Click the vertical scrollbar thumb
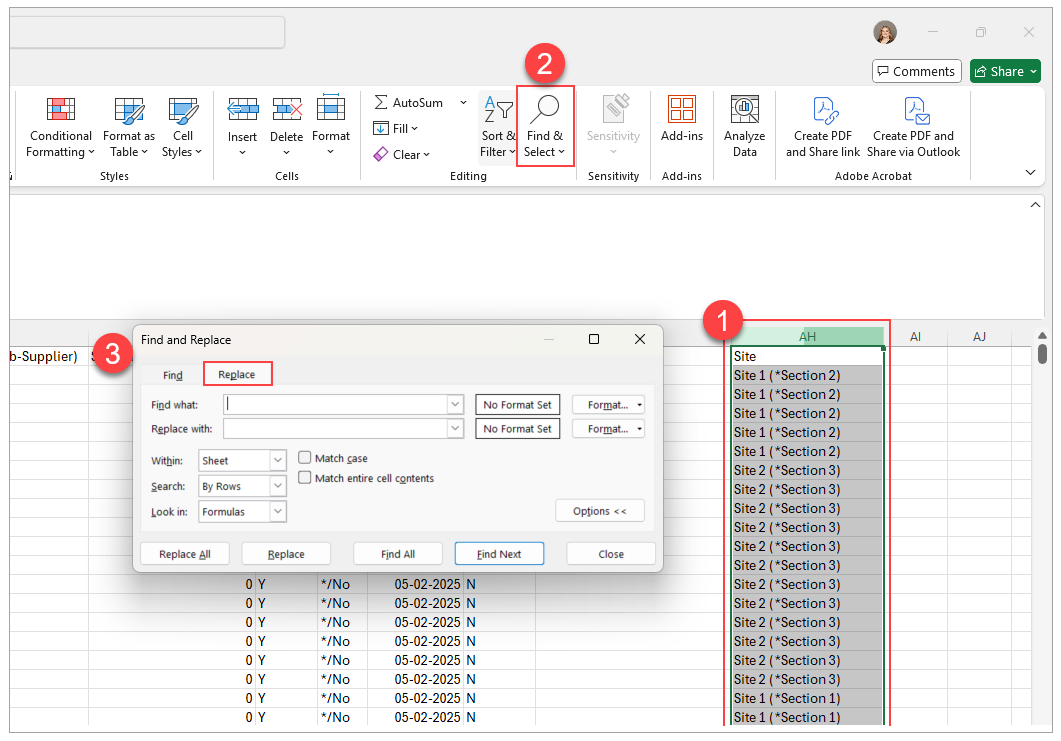The width and height of the screenshot is (1061, 741). [x=1043, y=353]
